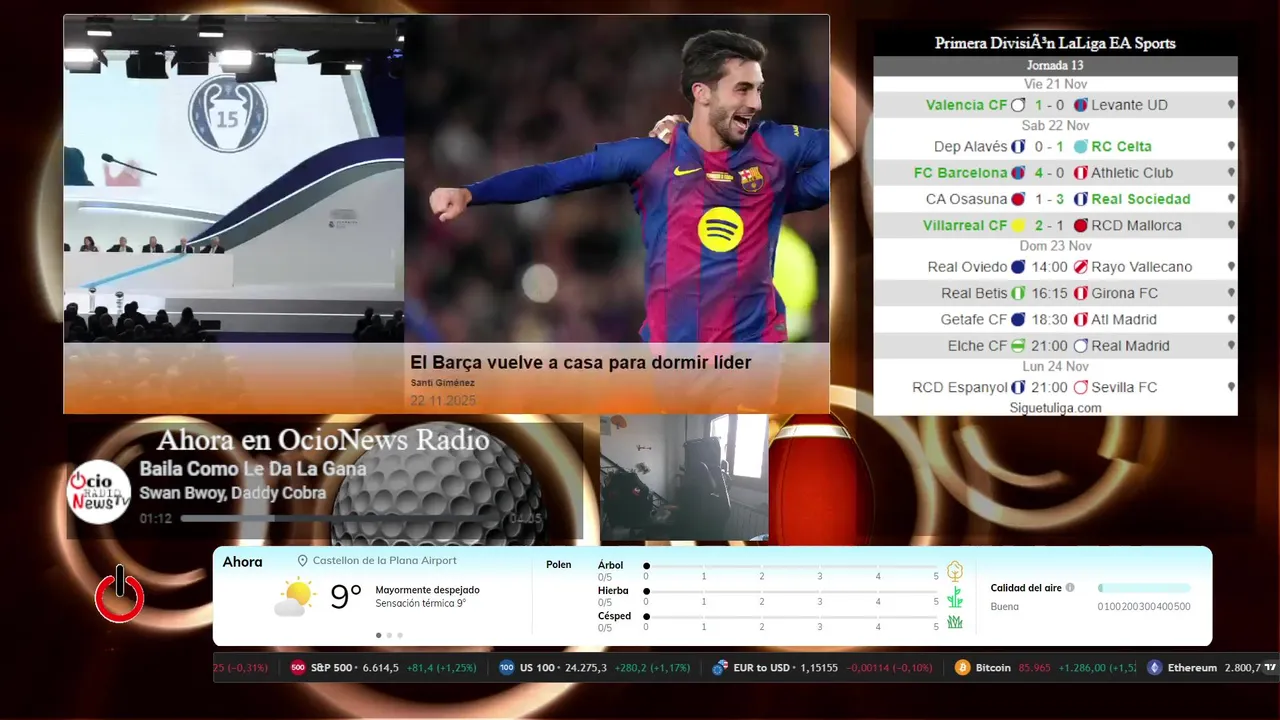The width and height of the screenshot is (1280, 720).
Task: Click the CA Osasuna 1 - 3 score
Action: point(1049,199)
